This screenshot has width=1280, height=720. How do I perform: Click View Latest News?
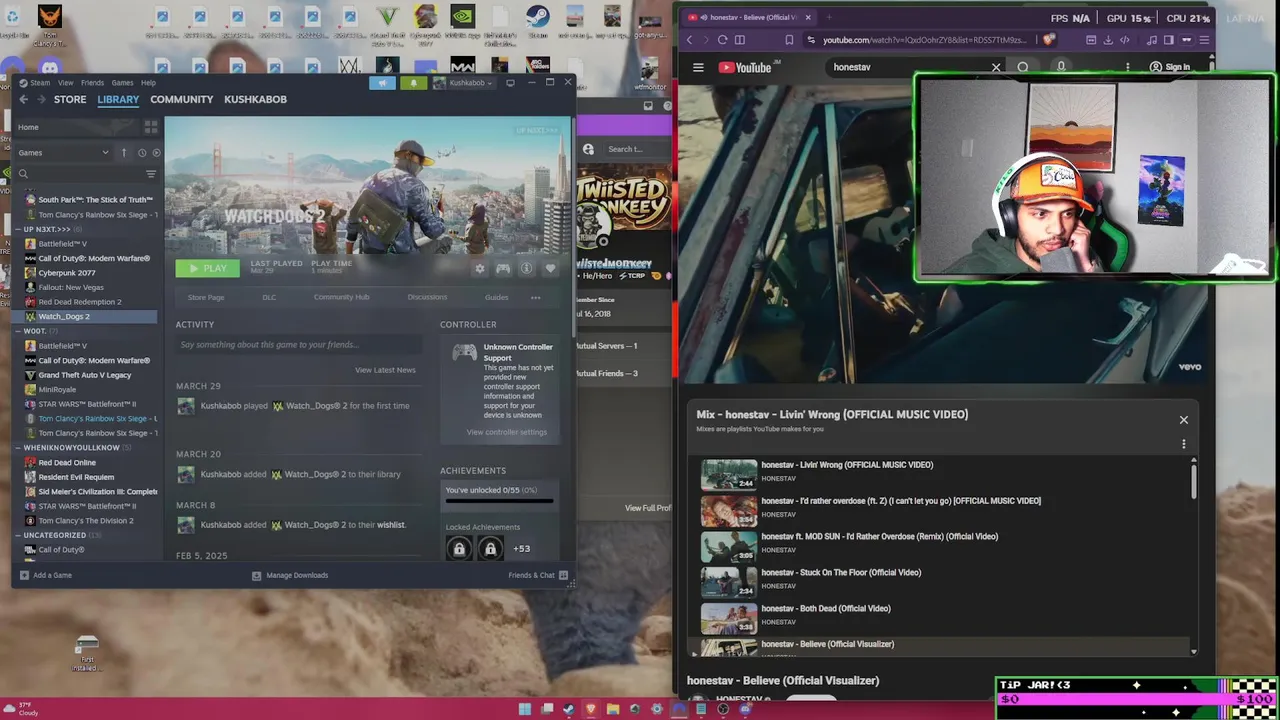[x=385, y=370]
